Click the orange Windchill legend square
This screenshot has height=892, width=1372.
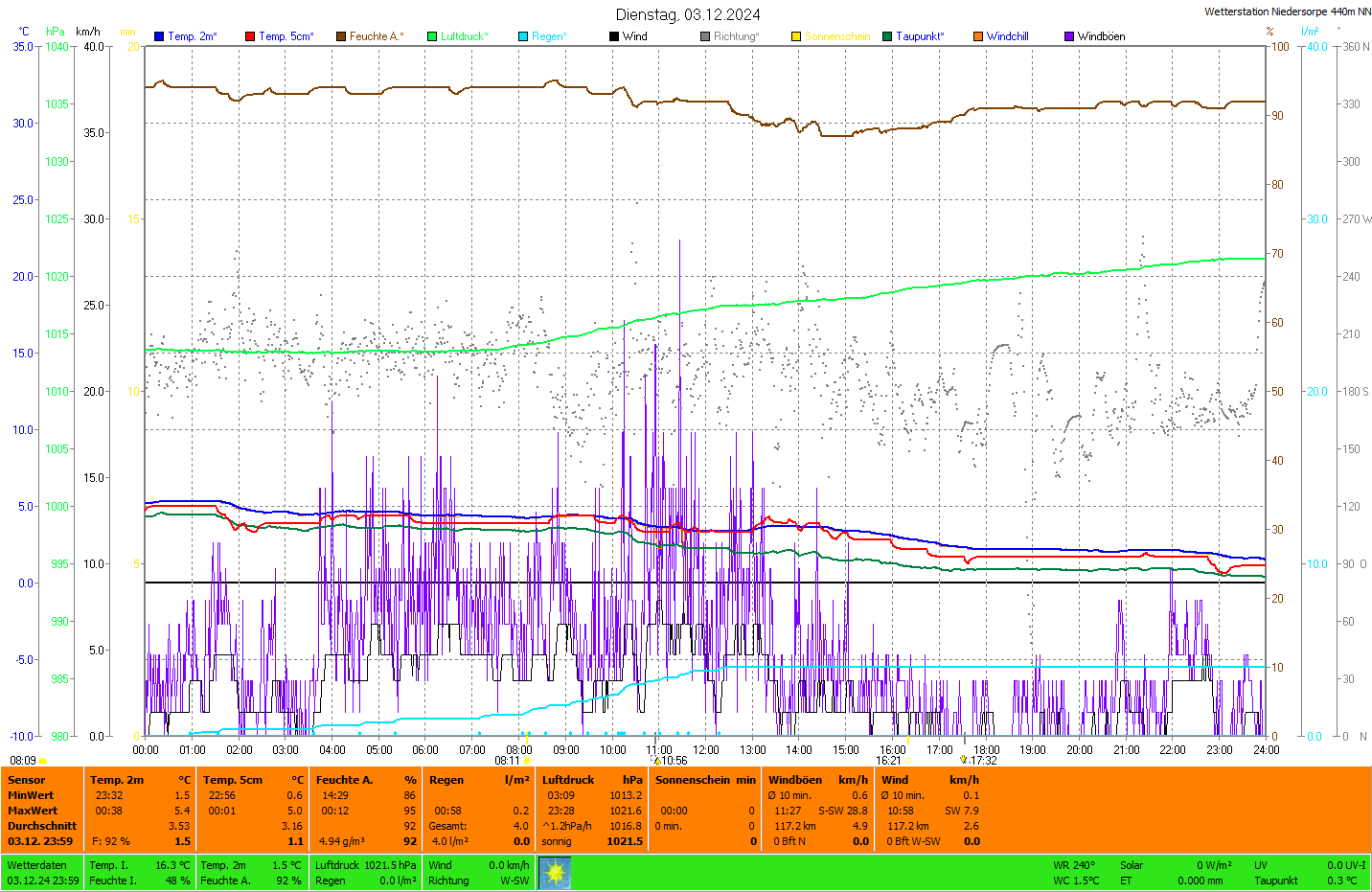pyautogui.click(x=978, y=36)
